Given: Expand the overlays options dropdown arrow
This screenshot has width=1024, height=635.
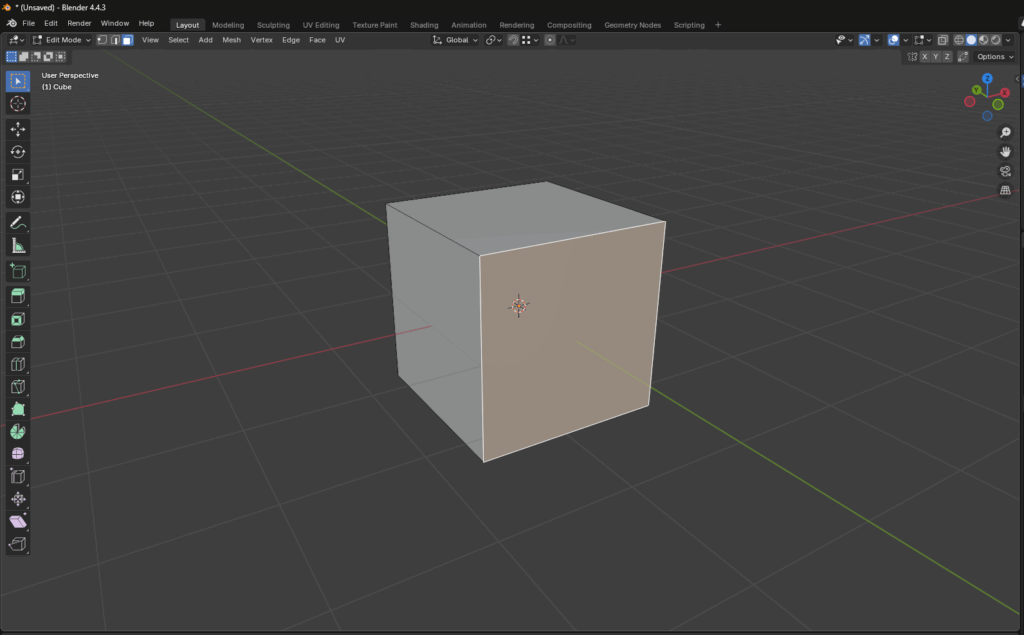Looking at the screenshot, I should (905, 40).
